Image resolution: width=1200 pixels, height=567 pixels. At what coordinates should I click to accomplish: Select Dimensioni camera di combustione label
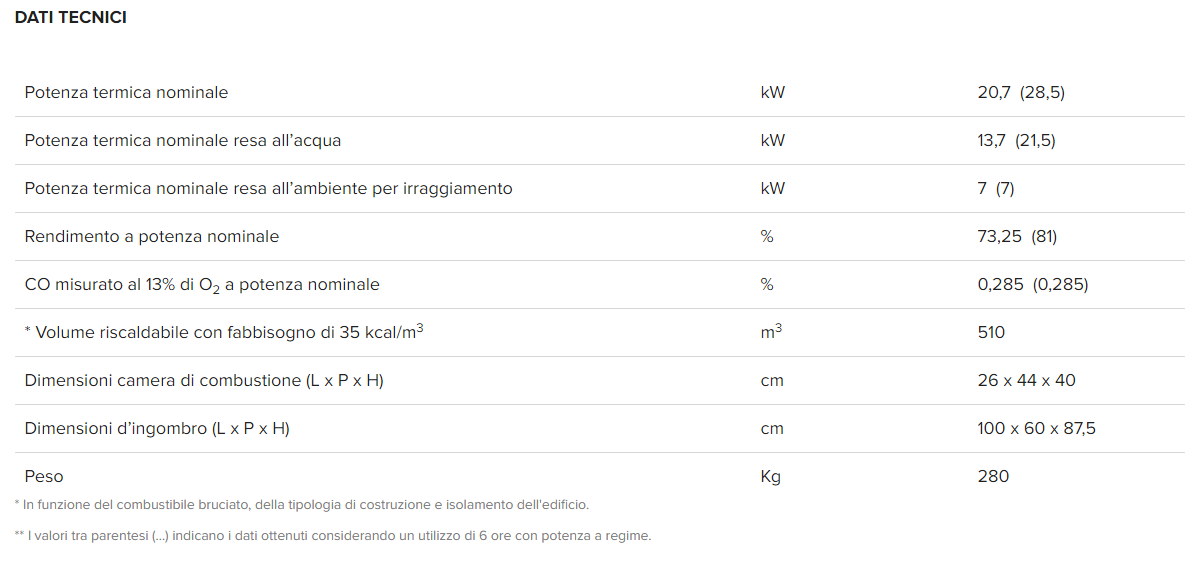[x=204, y=381]
